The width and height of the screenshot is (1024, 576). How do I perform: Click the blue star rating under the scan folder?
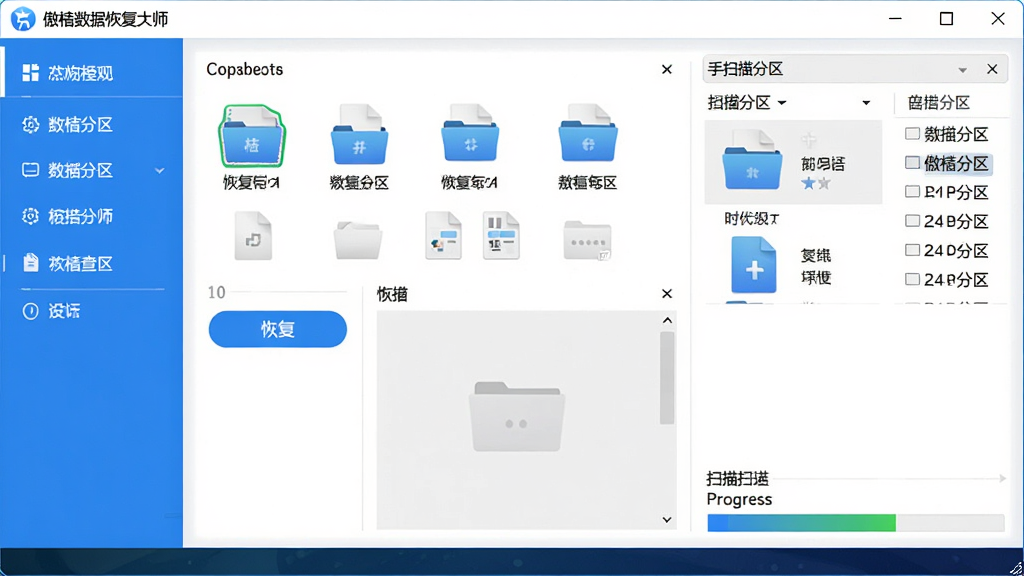click(808, 184)
